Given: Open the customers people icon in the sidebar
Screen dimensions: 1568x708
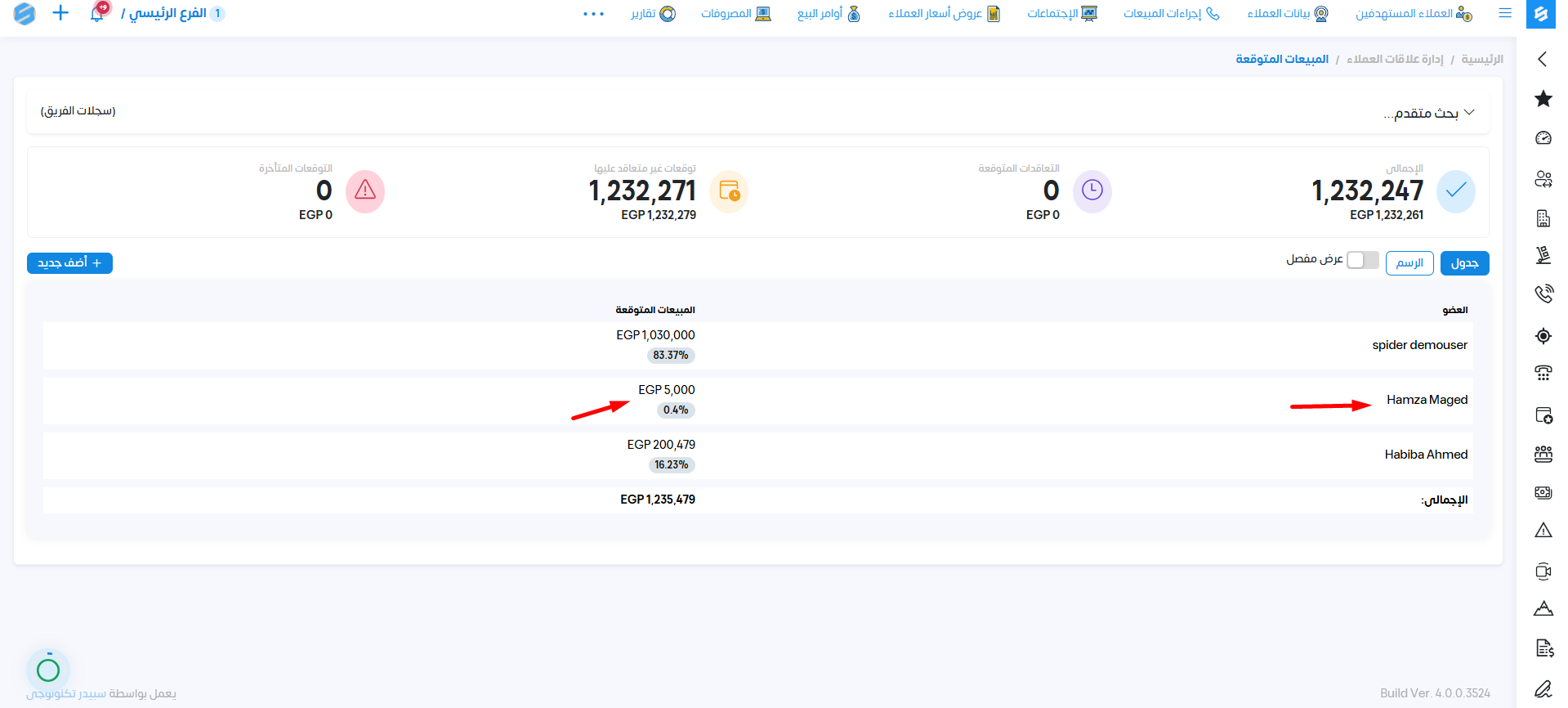Looking at the screenshot, I should point(1543,178).
